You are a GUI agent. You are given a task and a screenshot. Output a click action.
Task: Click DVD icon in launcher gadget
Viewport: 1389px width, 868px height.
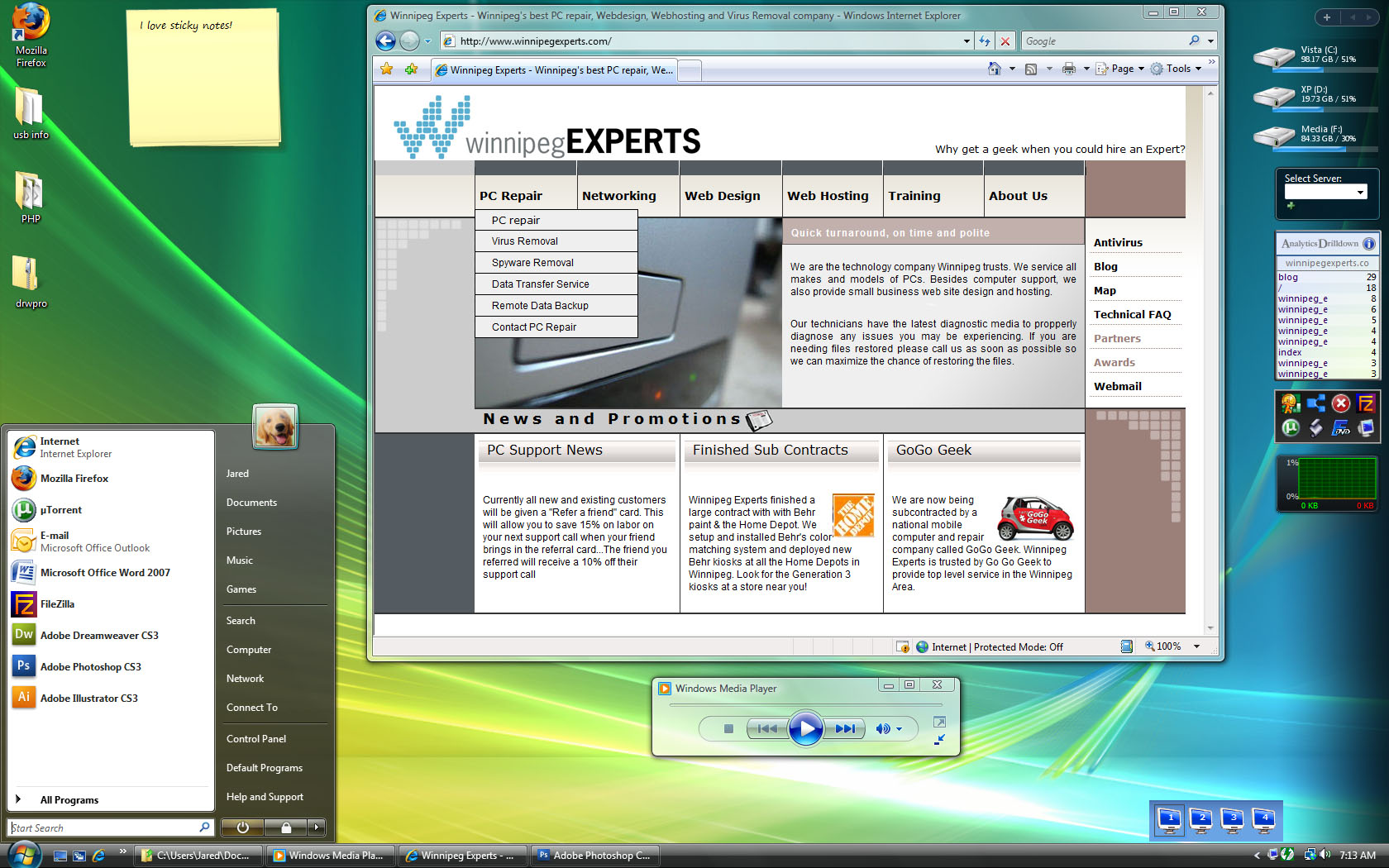pos(1341,427)
